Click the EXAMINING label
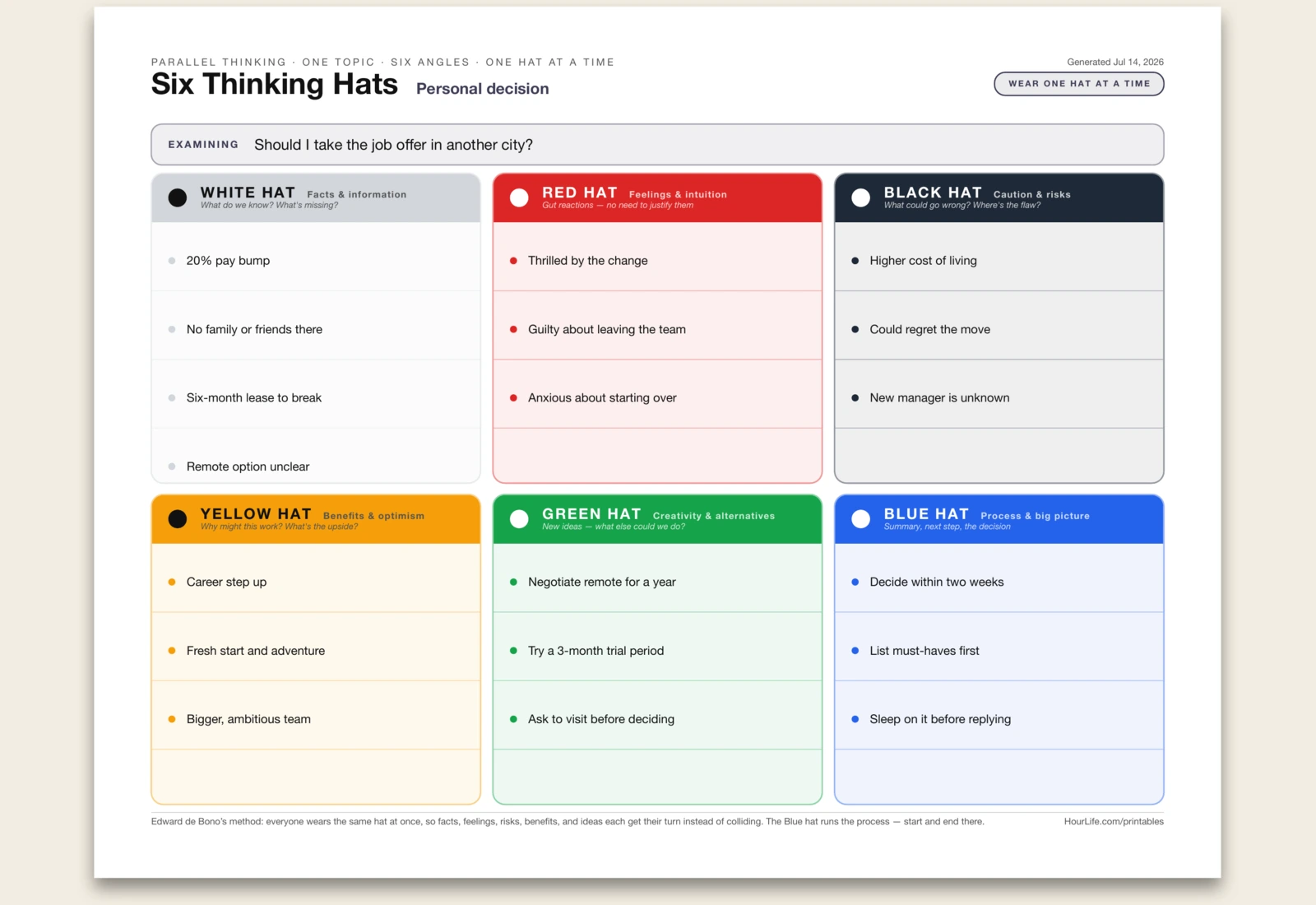Viewport: 1316px width, 905px height. [x=203, y=145]
